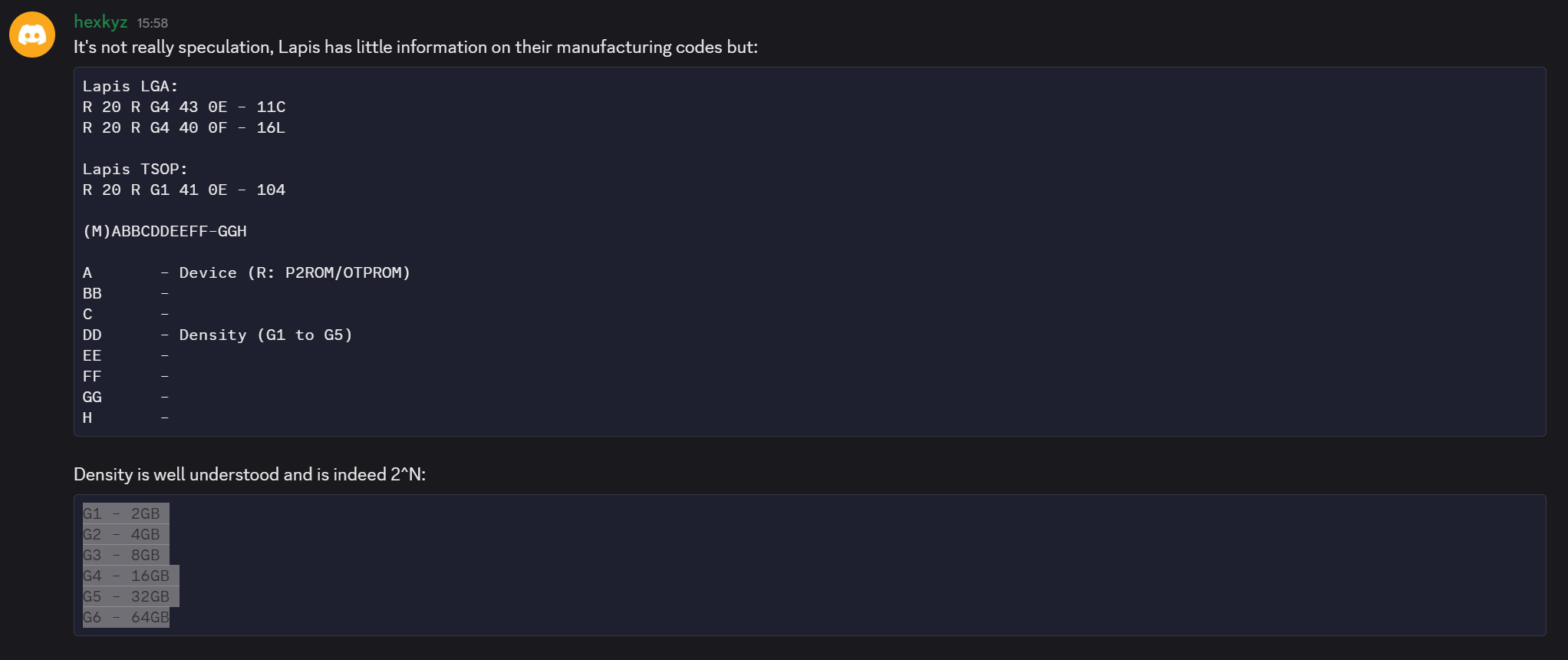This screenshot has height=660, width=1568.
Task: Click the orange Discord avatar icon
Action: click(32, 35)
